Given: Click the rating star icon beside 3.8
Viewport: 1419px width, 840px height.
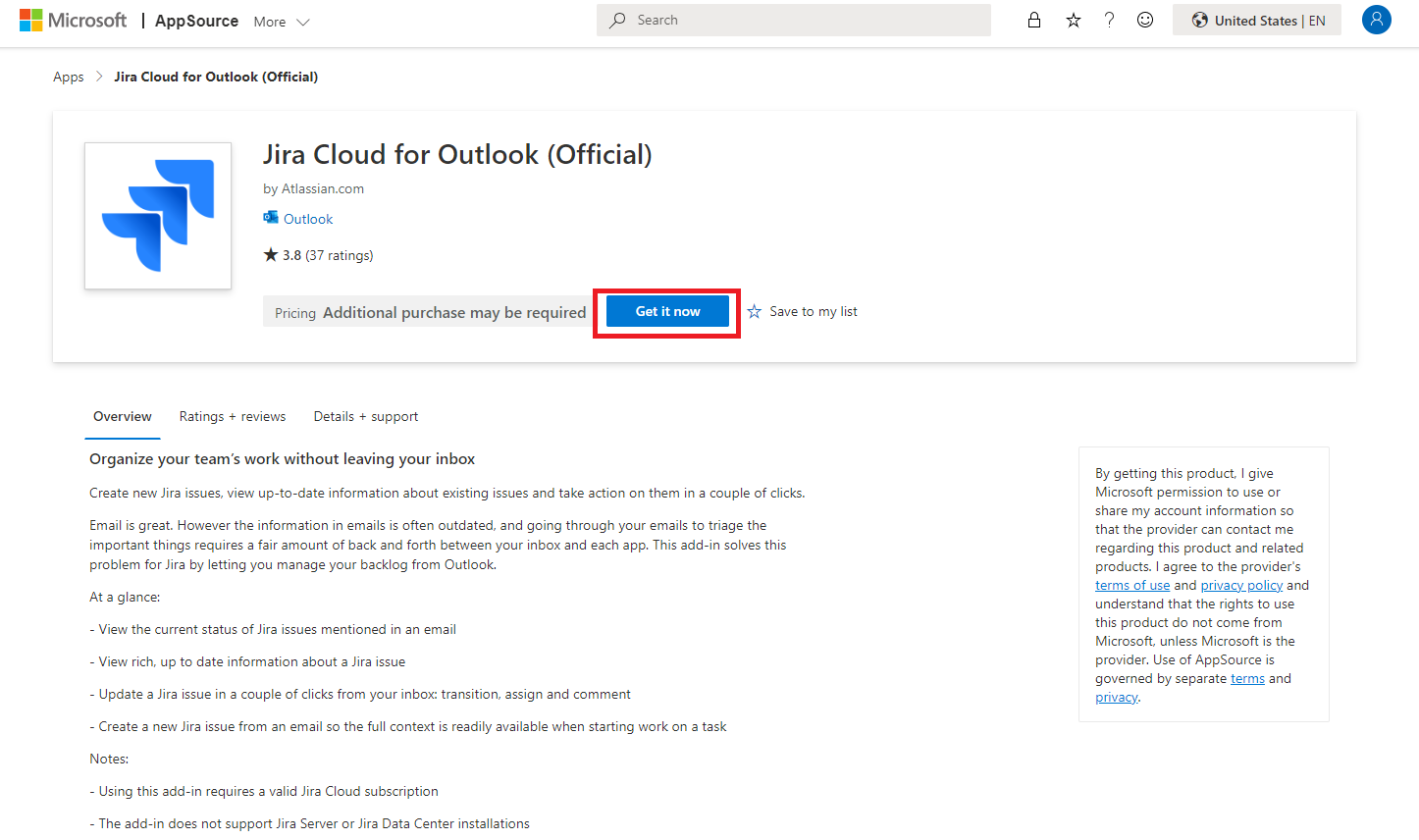Looking at the screenshot, I should (271, 254).
